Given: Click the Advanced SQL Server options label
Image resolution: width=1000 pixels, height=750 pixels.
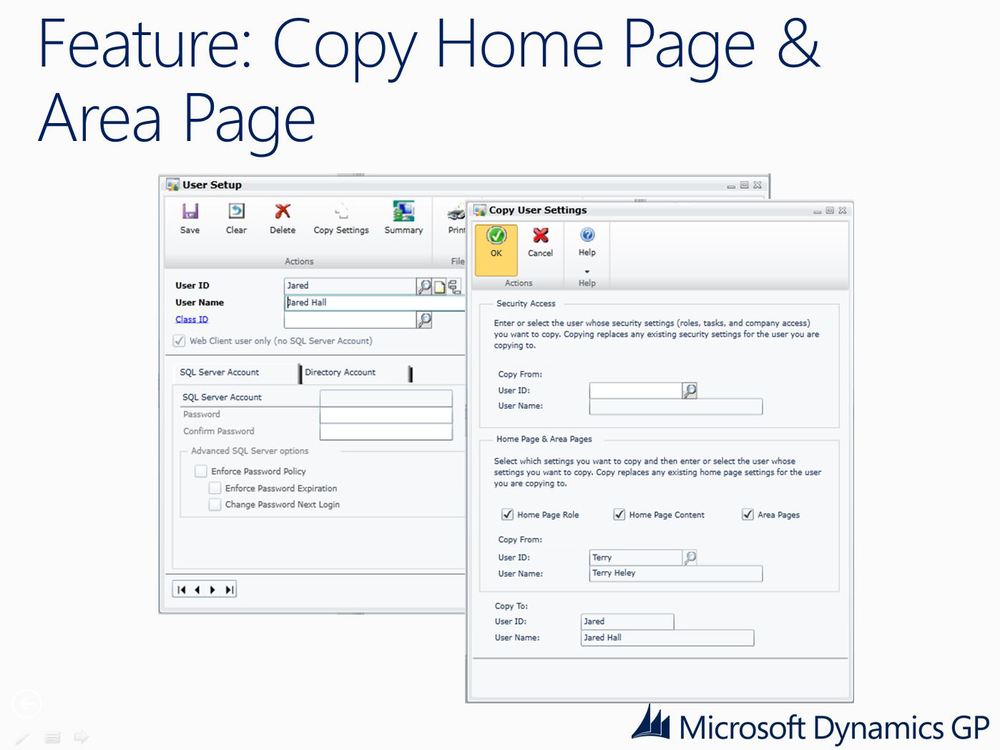Looking at the screenshot, I should (249, 451).
